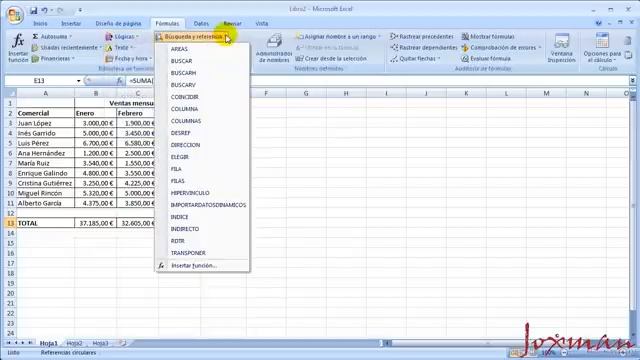The height and width of the screenshot is (360, 640).
Task: Open the Autosuma dropdown
Action: [x=52, y=37]
